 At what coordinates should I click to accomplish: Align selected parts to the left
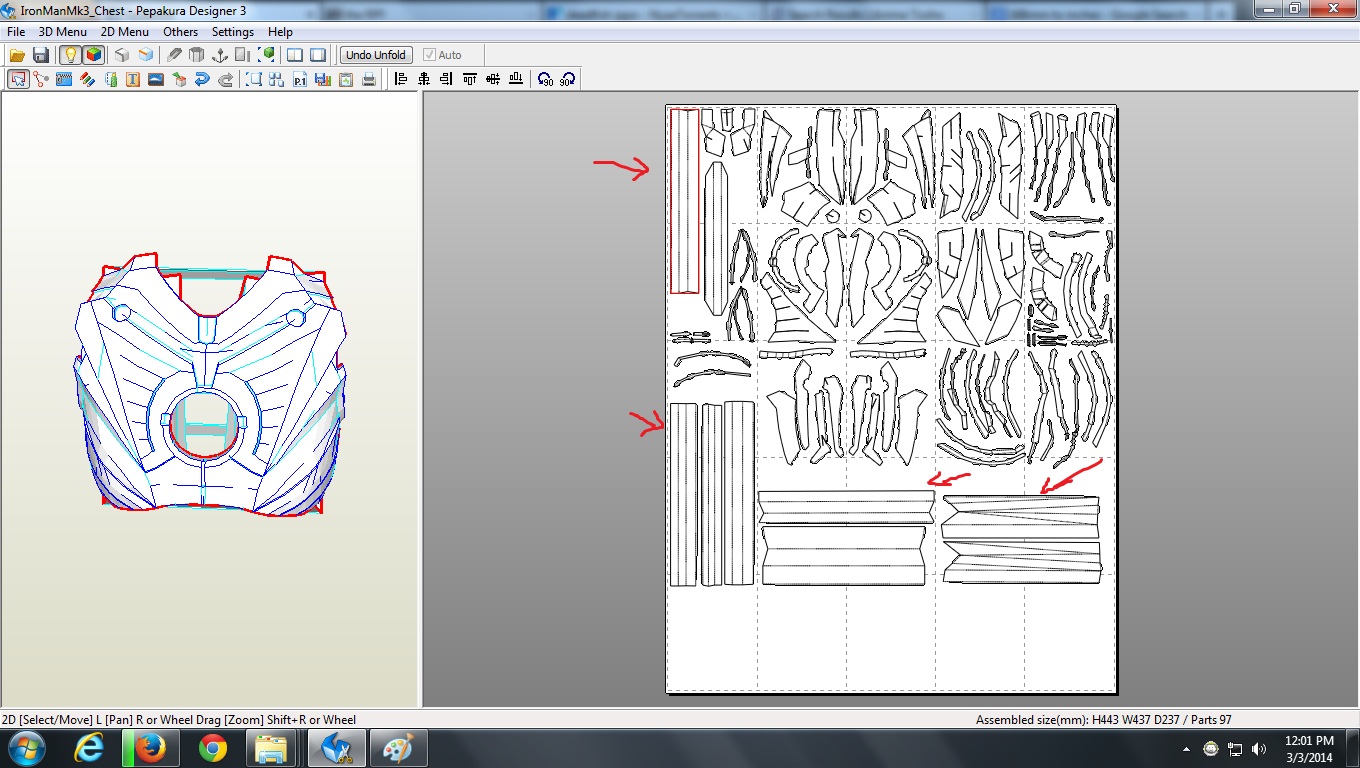point(401,79)
